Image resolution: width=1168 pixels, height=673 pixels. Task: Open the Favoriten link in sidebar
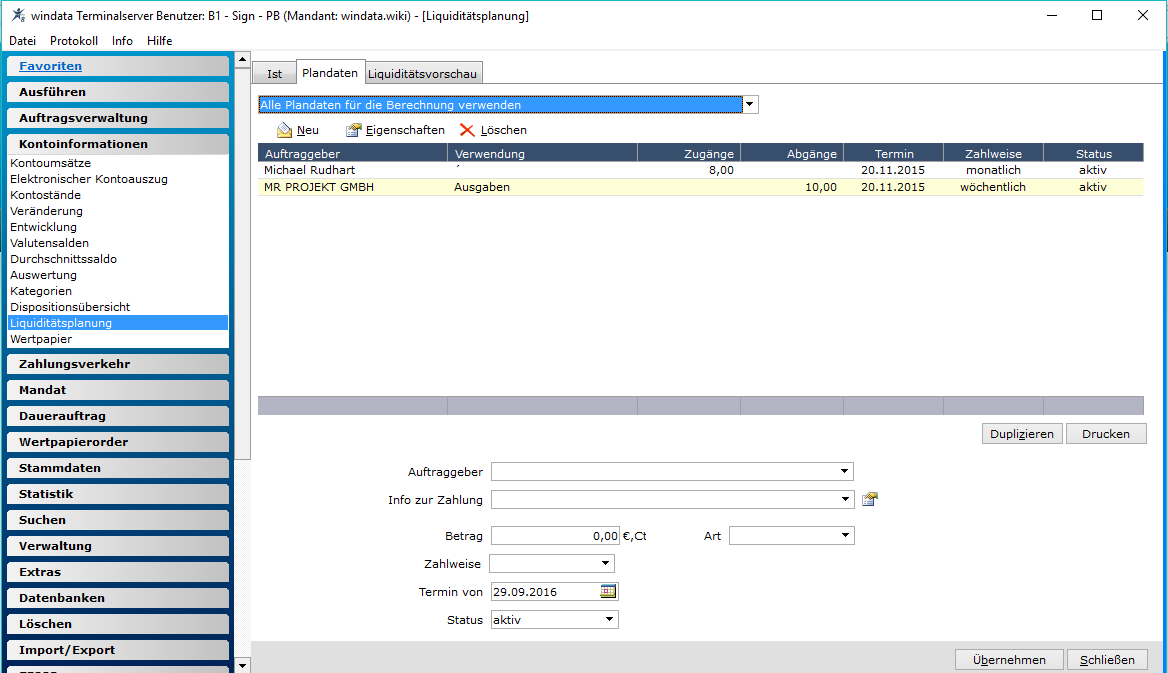click(51, 66)
